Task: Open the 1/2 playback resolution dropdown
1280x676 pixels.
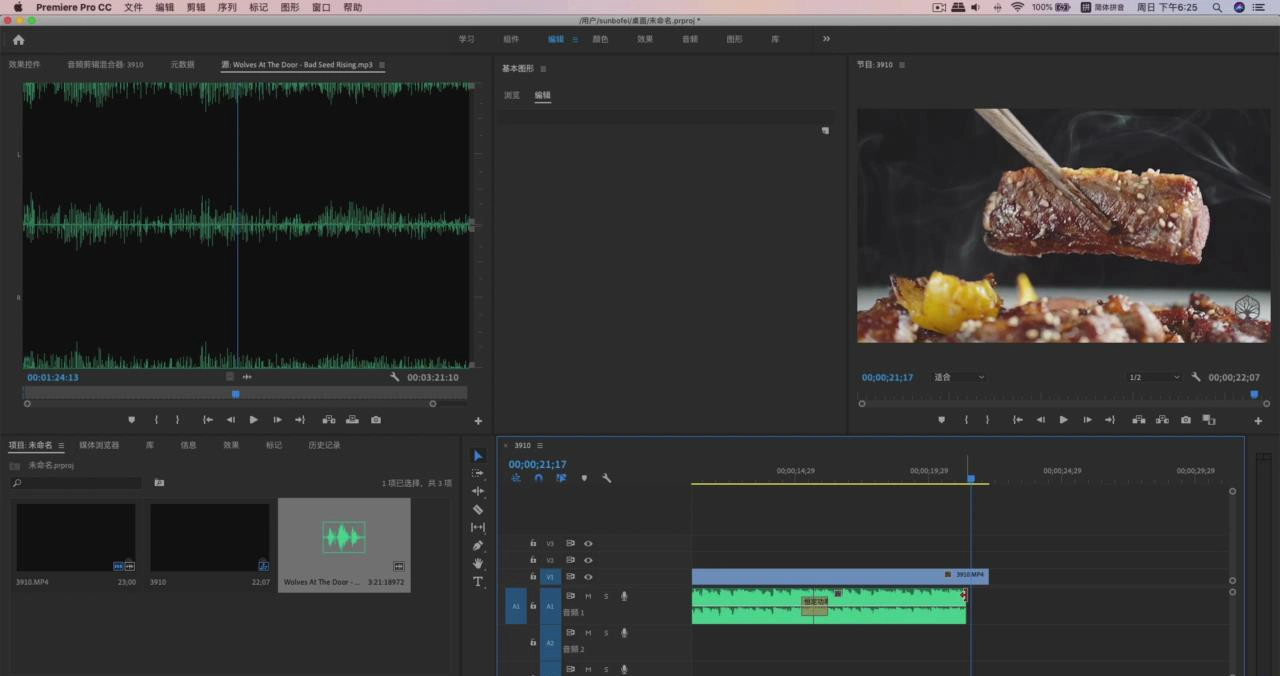Action: pyautogui.click(x=1154, y=377)
